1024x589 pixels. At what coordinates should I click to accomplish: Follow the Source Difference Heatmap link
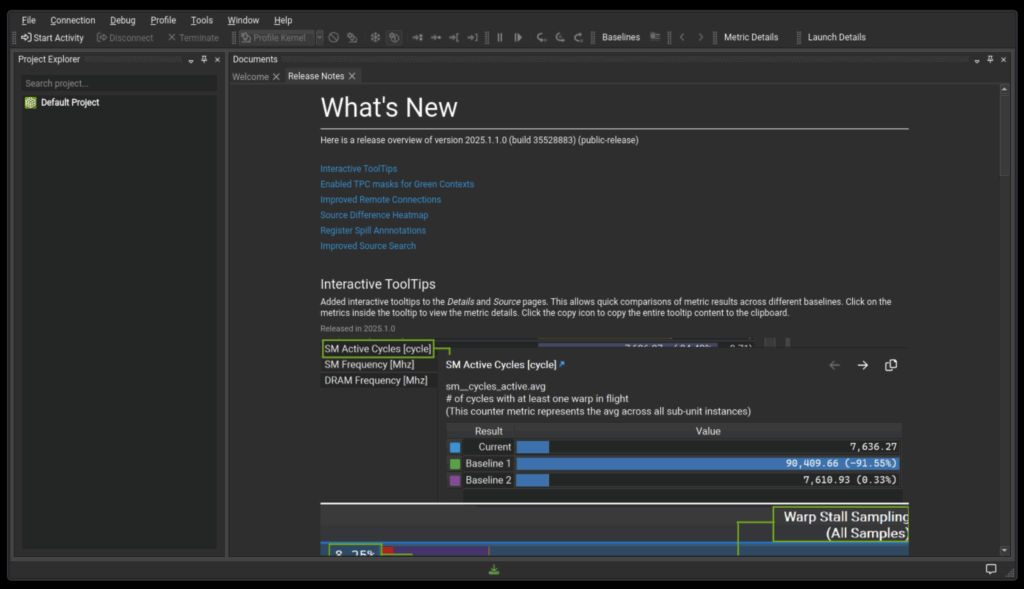[x=374, y=215]
